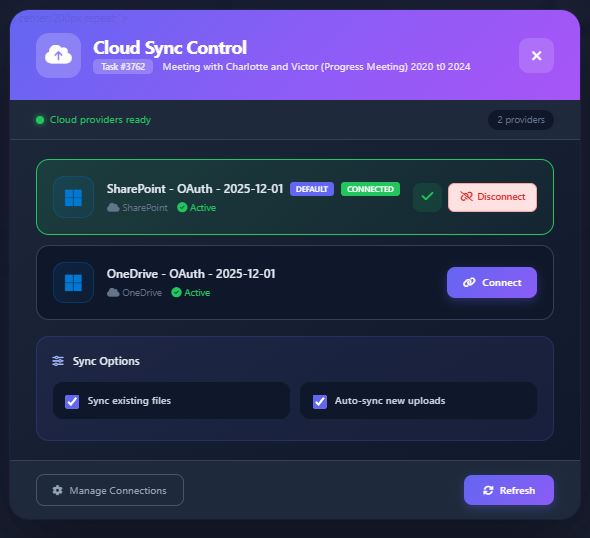Viewport: 590px width, 538px height.
Task: Click the cloud upload icon in header
Action: coord(58,55)
